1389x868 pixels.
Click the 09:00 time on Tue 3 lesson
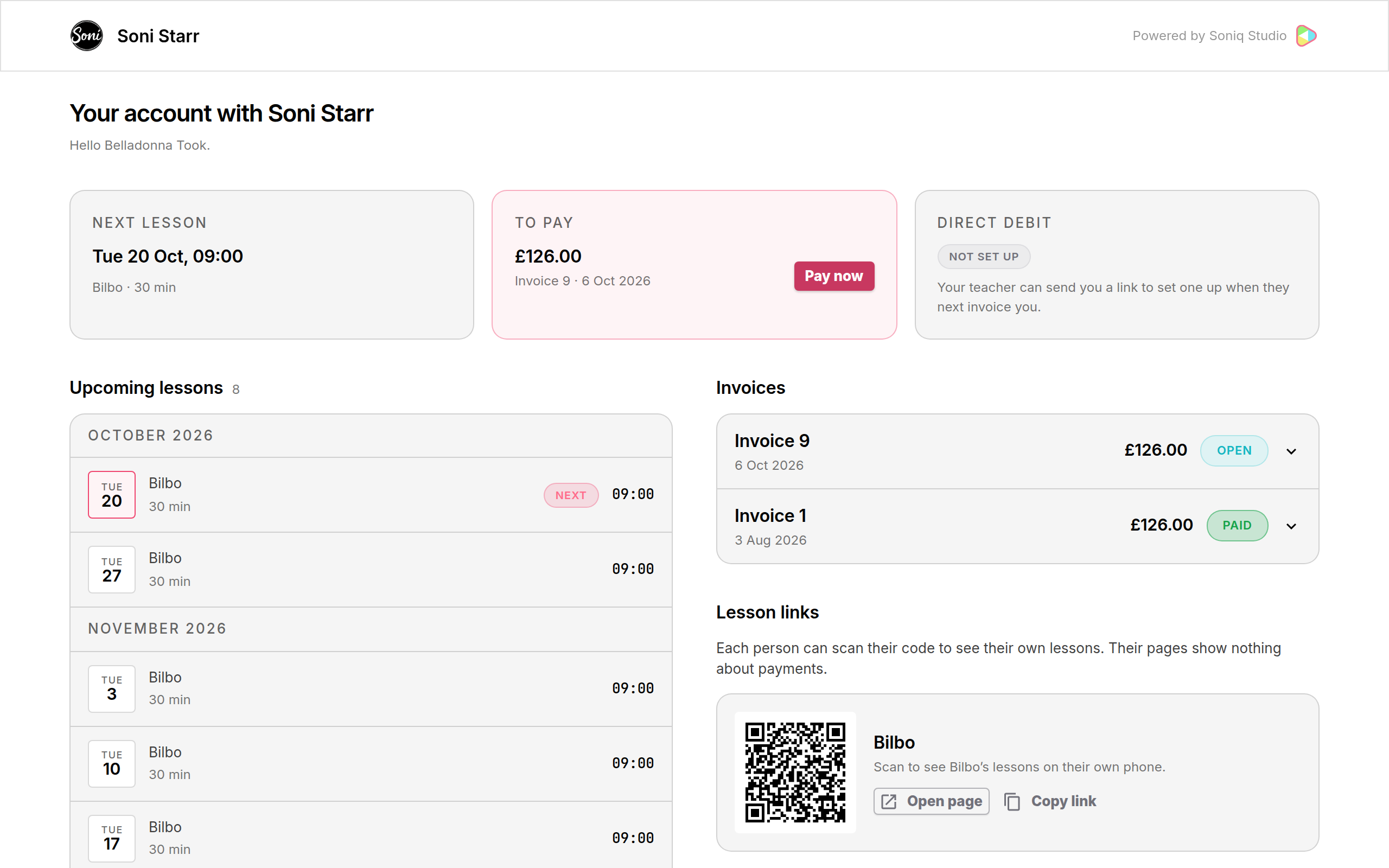pos(633,688)
